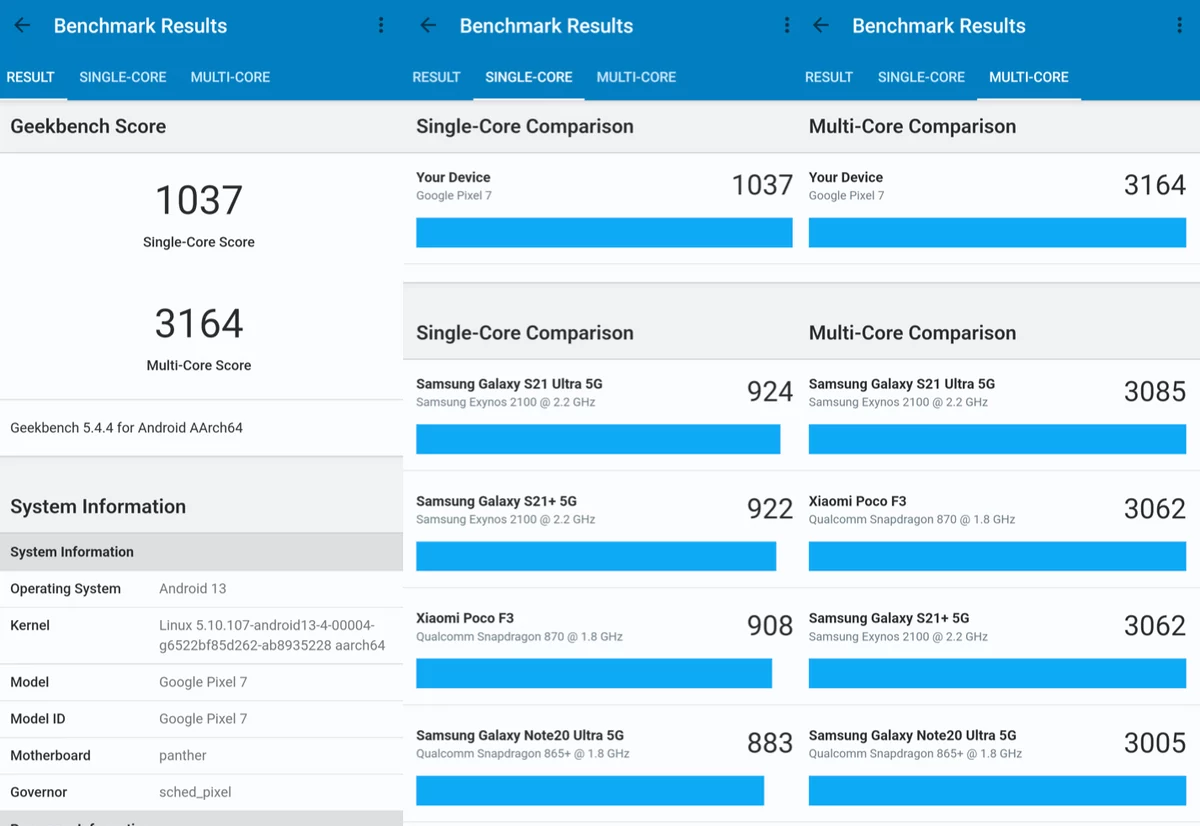Tap Your Device entry with score 3164

pos(998,209)
